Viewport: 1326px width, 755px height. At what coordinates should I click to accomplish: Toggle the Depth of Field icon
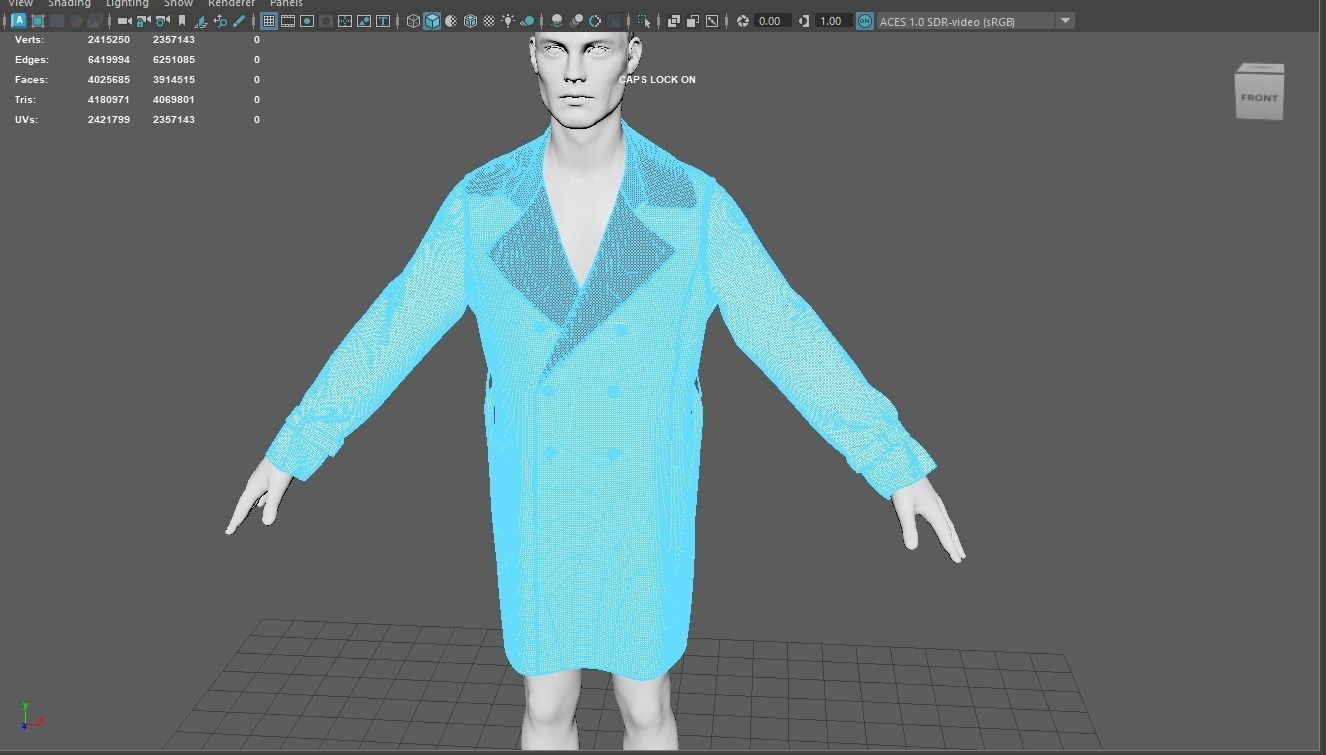click(615, 21)
